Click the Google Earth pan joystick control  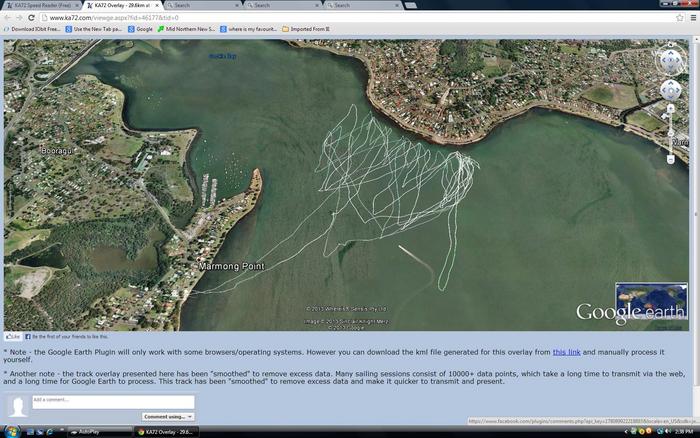pos(670,88)
